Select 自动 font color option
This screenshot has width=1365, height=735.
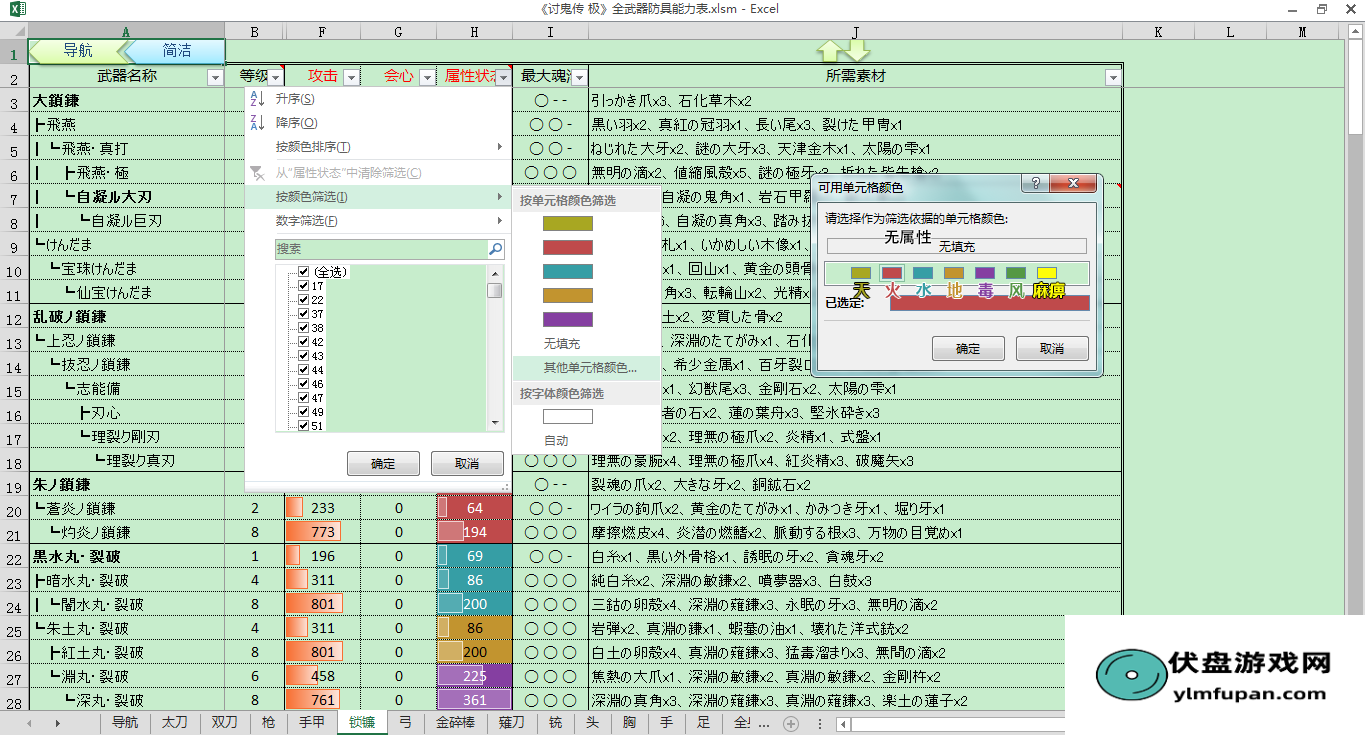[x=587, y=440]
